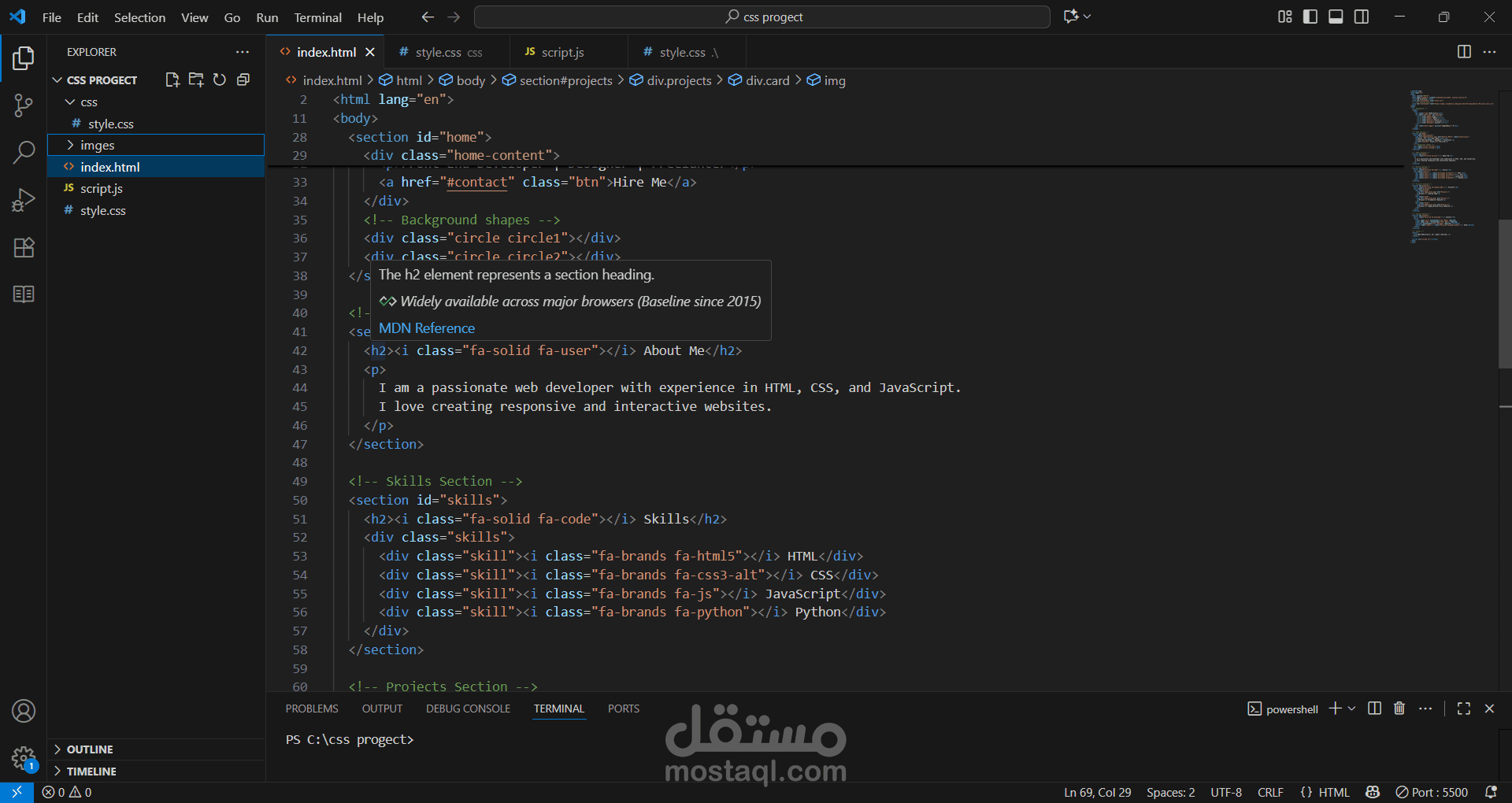Viewport: 1512px width, 803px height.
Task: Open the Run and Debug view
Action: (24, 200)
